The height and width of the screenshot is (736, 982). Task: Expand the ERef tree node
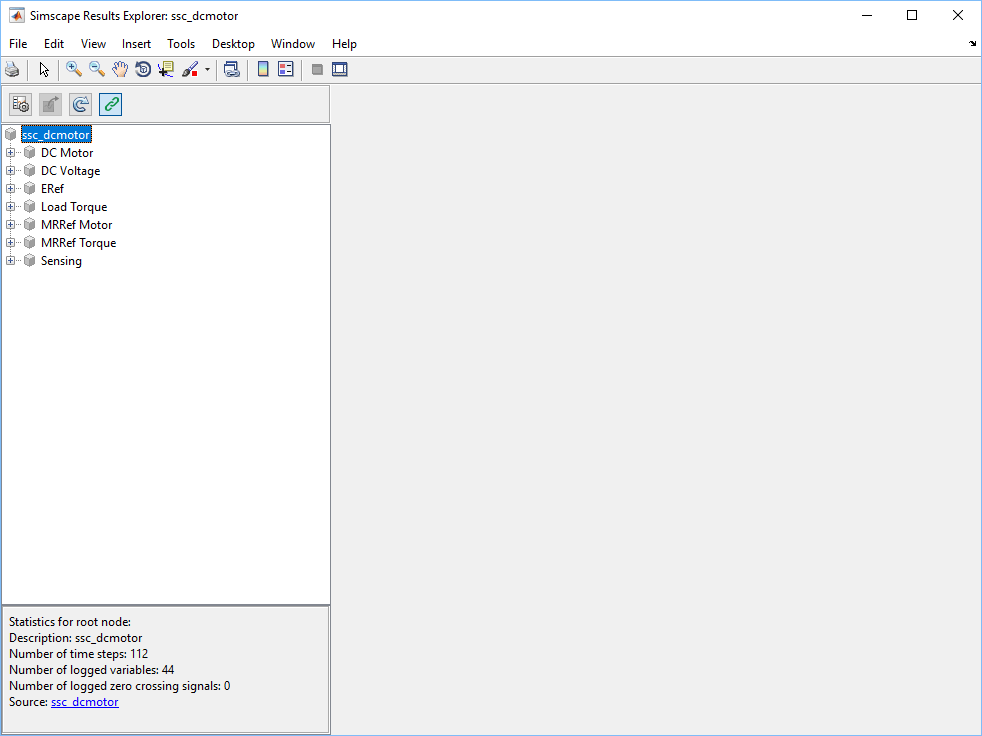coord(10,189)
